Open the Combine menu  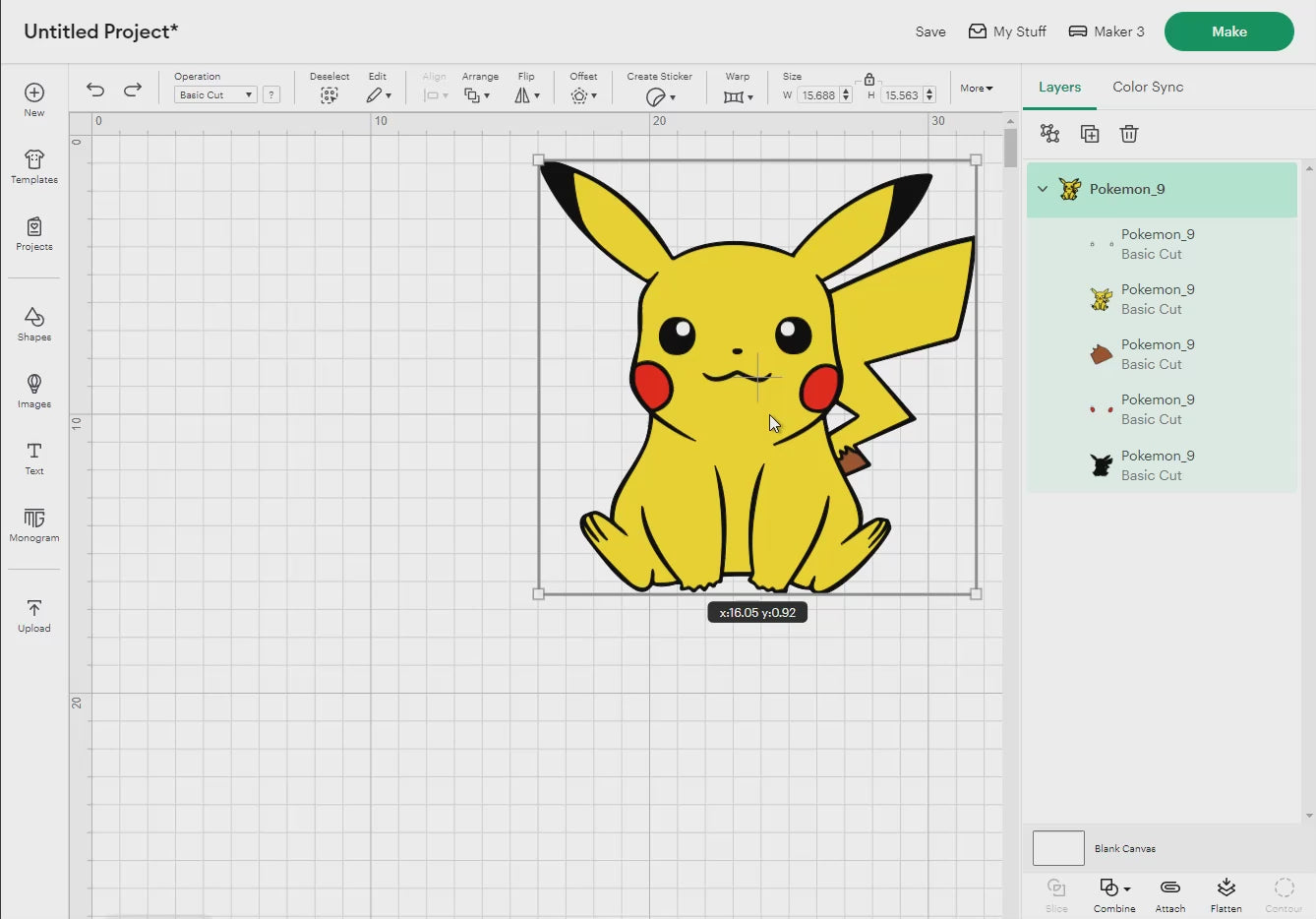1114,894
